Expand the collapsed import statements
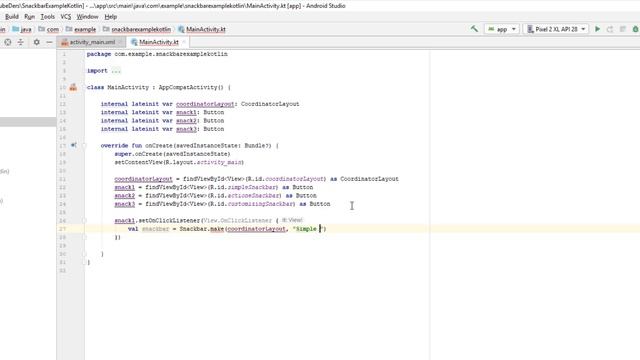 116,71
